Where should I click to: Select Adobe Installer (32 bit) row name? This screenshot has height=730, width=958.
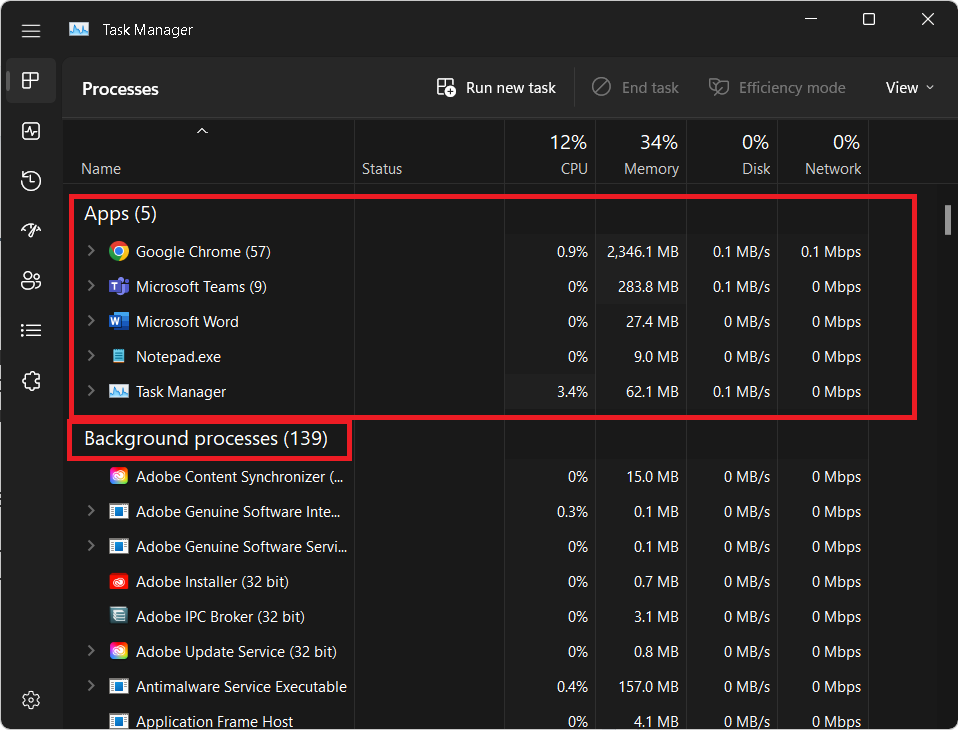point(212,582)
